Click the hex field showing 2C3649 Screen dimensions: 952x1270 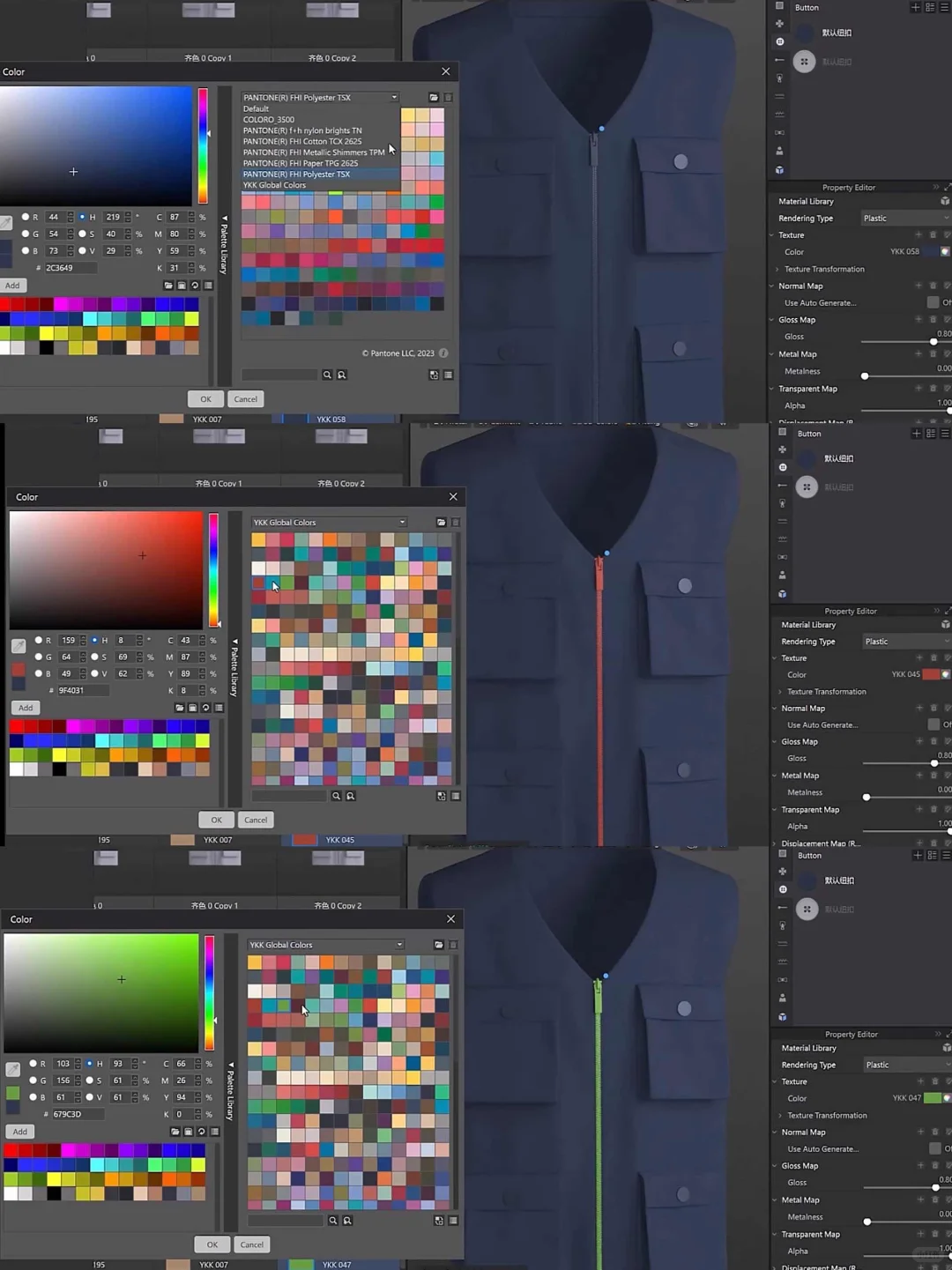tap(71, 268)
